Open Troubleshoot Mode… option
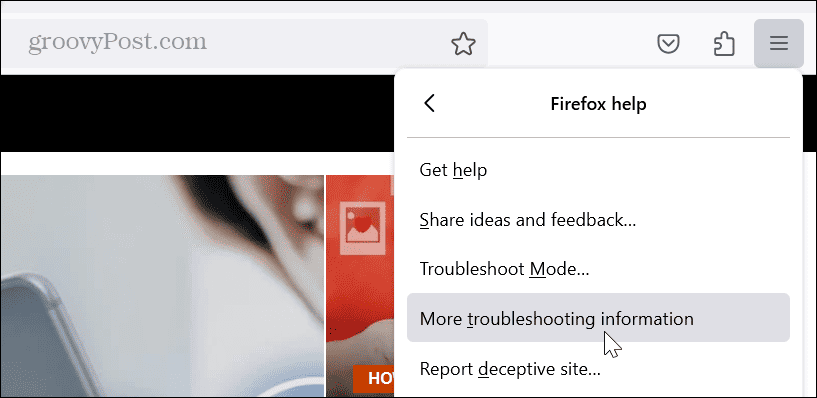Viewport: 817px width, 398px height. 598,269
